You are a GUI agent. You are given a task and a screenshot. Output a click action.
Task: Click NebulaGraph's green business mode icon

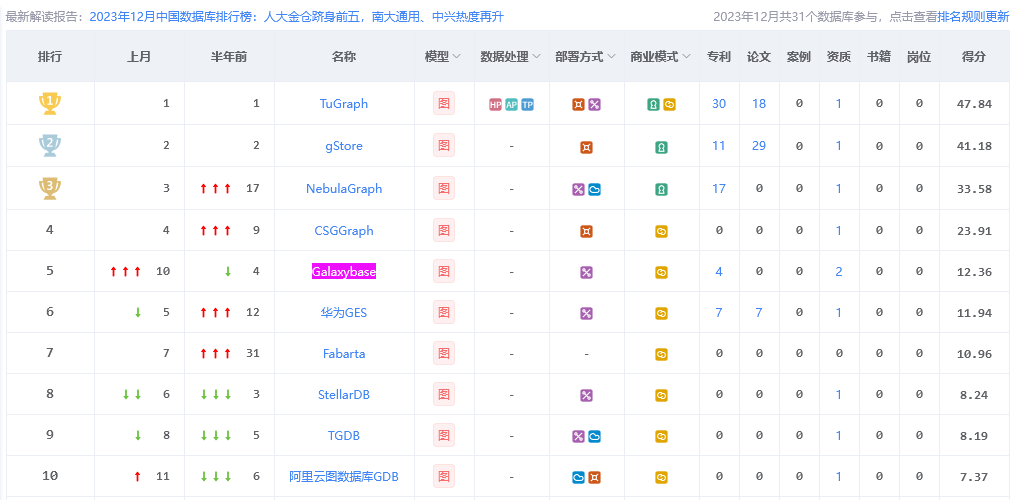click(x=662, y=190)
